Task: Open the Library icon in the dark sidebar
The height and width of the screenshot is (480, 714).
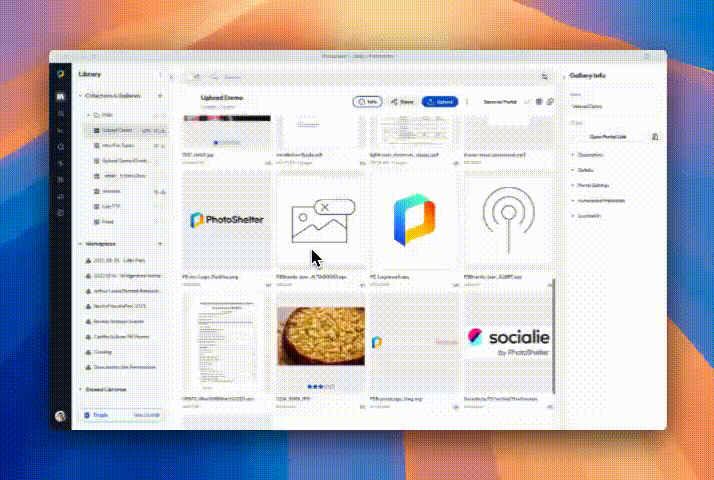Action: 61,97
